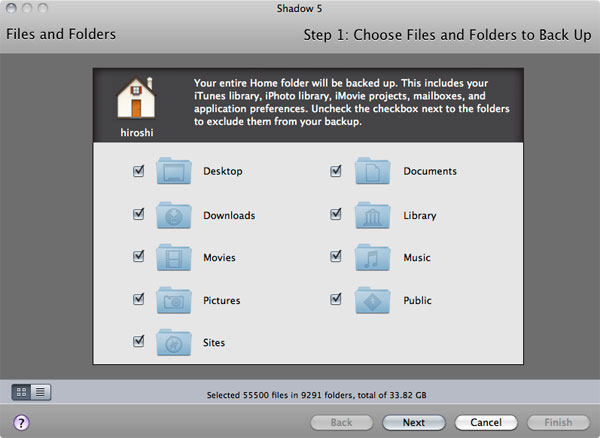Screen dimensions: 600x438
Task: Click the Sites folder label
Action: click(214, 342)
